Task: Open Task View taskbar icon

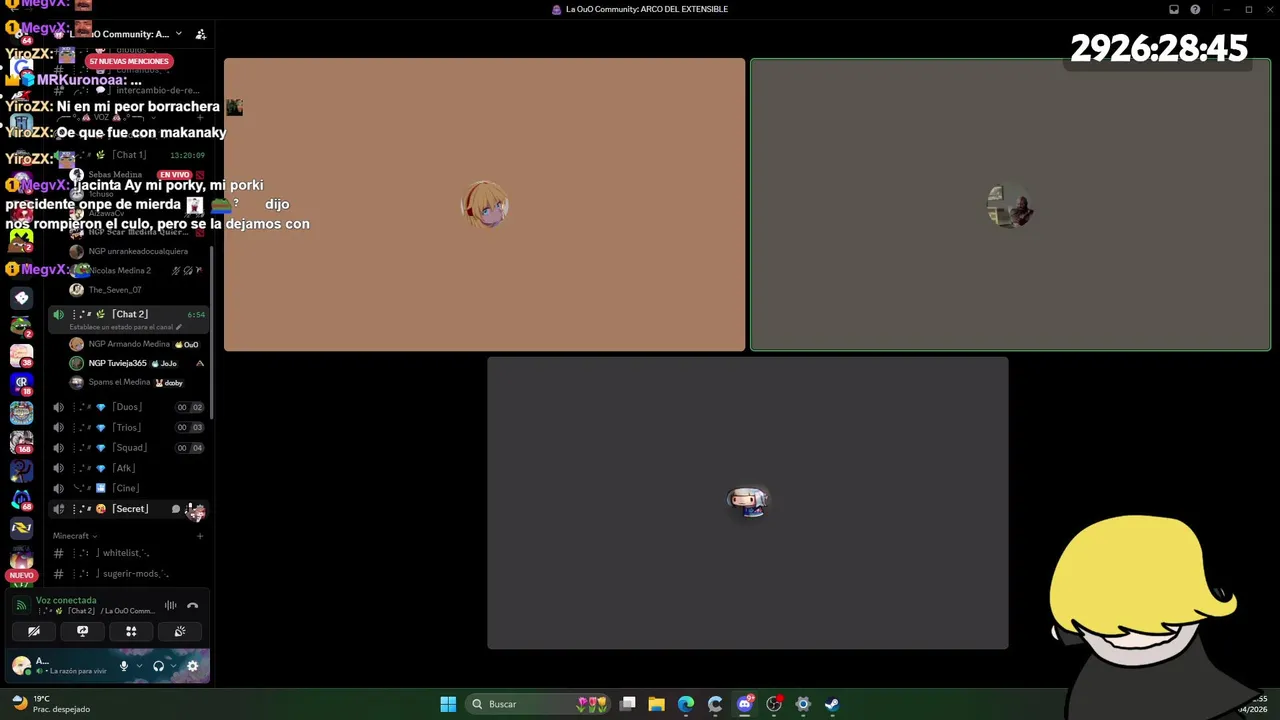Action: (627, 704)
